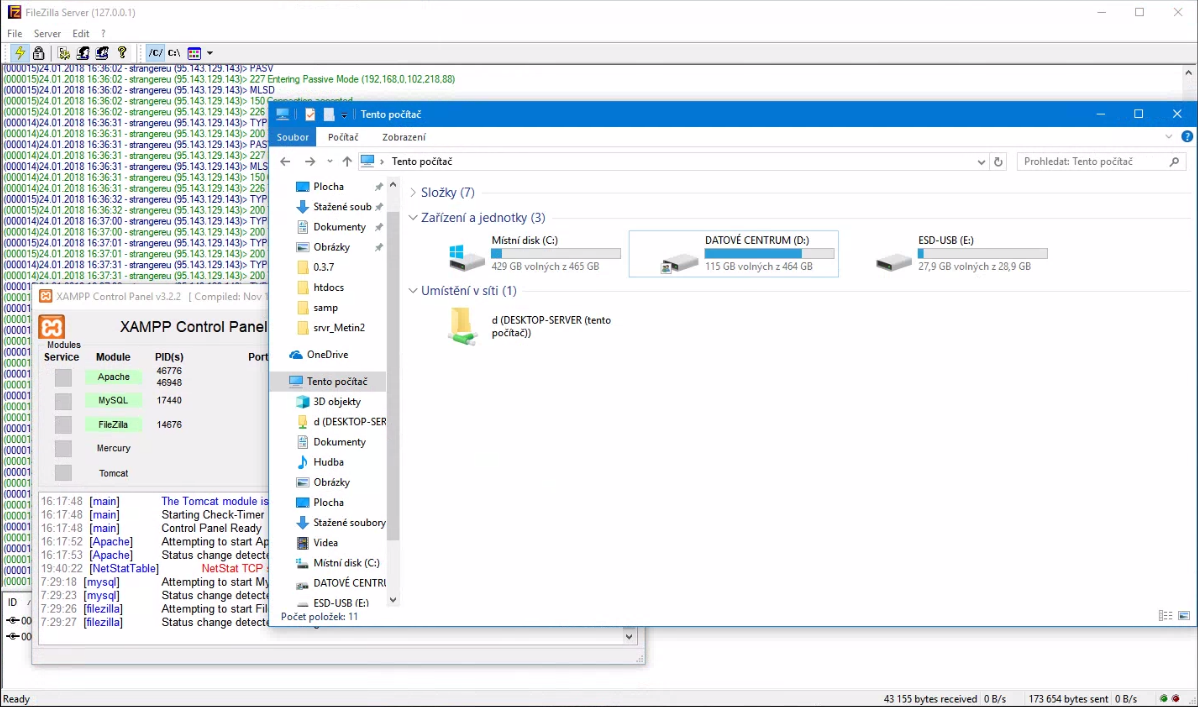Collapse the Umístění v síti section
Image resolution: width=1198 pixels, height=707 pixels.
tap(413, 291)
